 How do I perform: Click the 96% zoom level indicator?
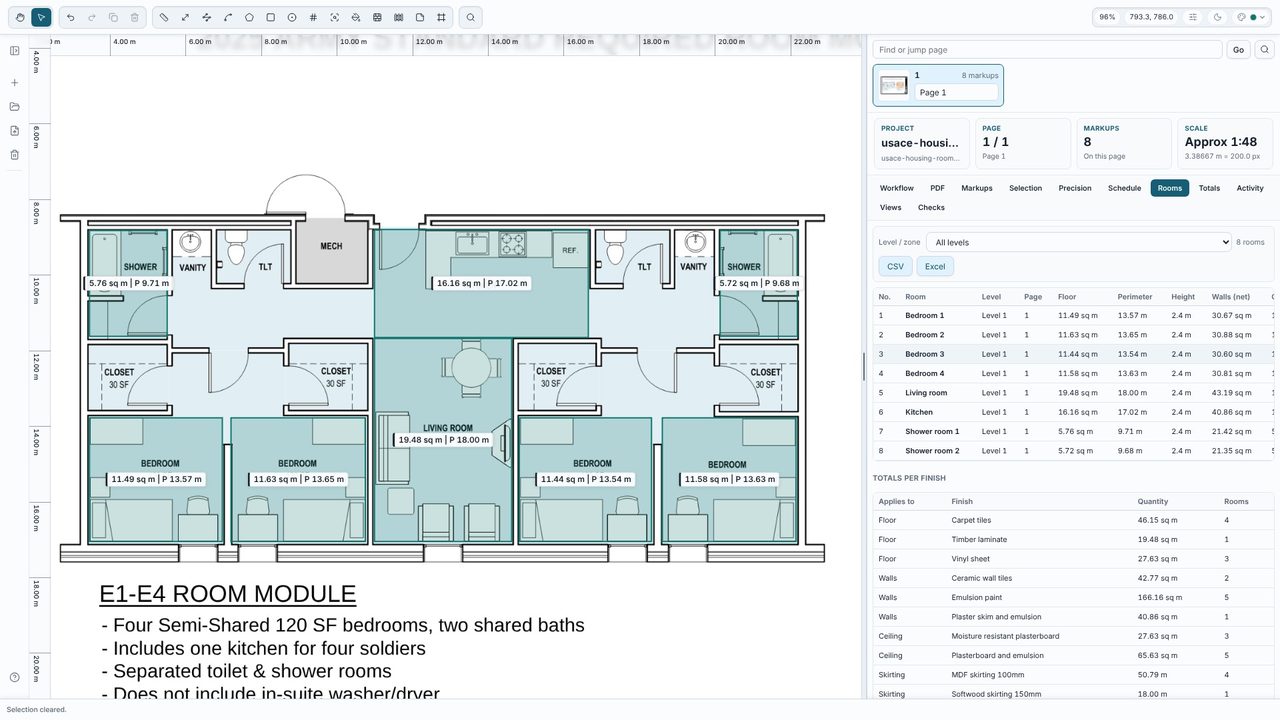point(1107,17)
